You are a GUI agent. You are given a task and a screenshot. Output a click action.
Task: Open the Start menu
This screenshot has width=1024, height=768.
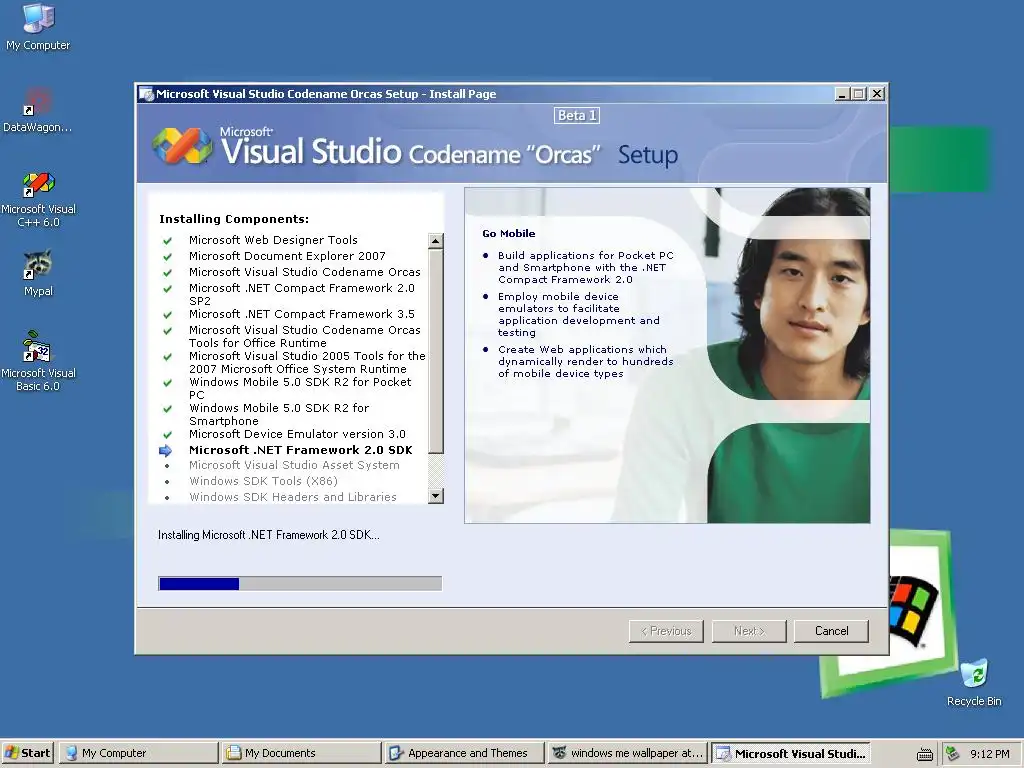(x=27, y=753)
